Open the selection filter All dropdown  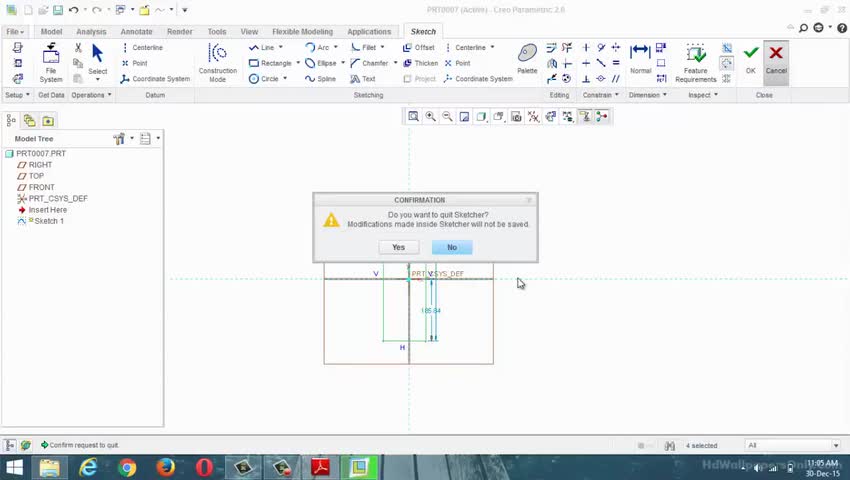793,445
